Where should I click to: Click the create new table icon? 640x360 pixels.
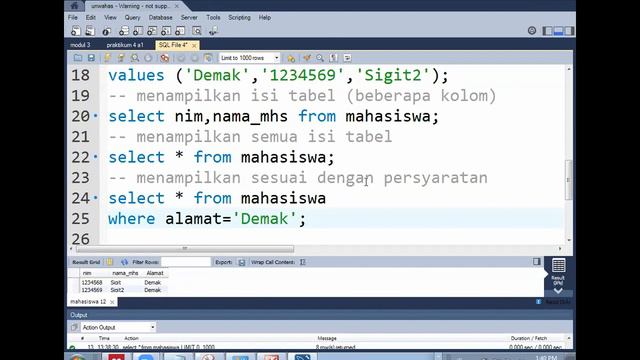point(138,31)
